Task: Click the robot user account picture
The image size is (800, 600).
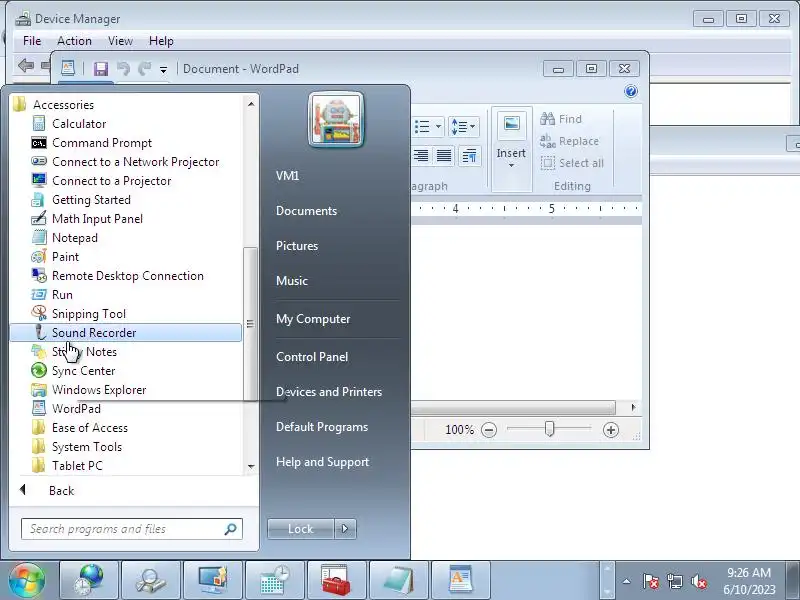Action: 336,120
